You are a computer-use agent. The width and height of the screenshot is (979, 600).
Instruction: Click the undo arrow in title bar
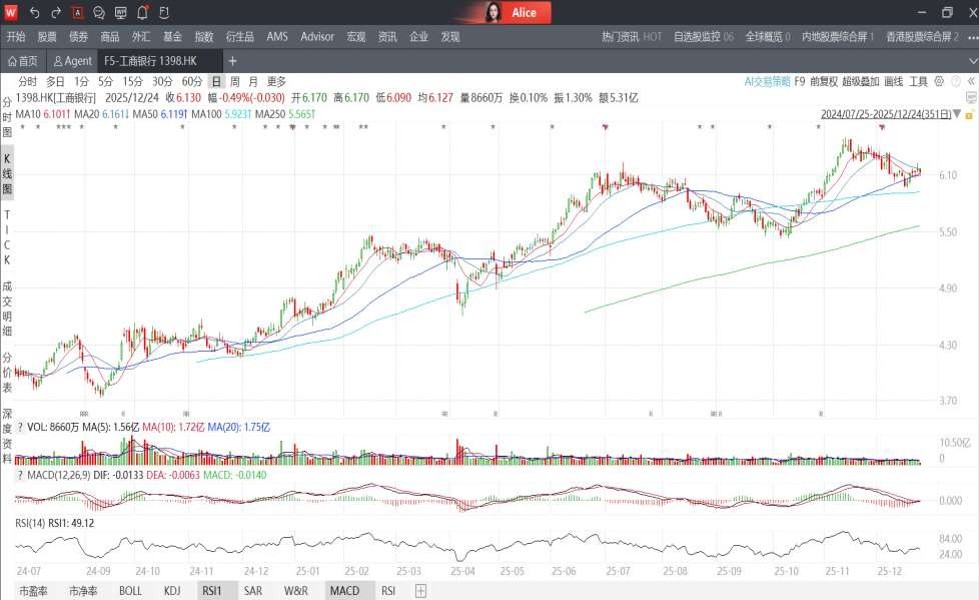[x=34, y=13]
